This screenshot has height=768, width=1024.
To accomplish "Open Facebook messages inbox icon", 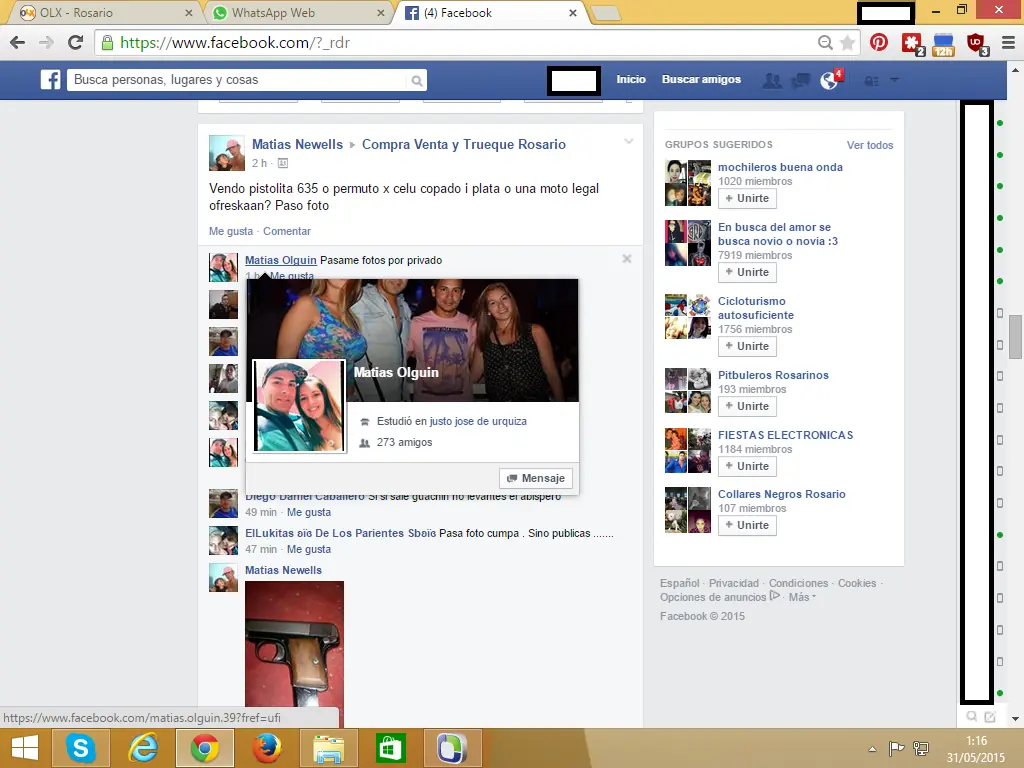I will tap(799, 79).
